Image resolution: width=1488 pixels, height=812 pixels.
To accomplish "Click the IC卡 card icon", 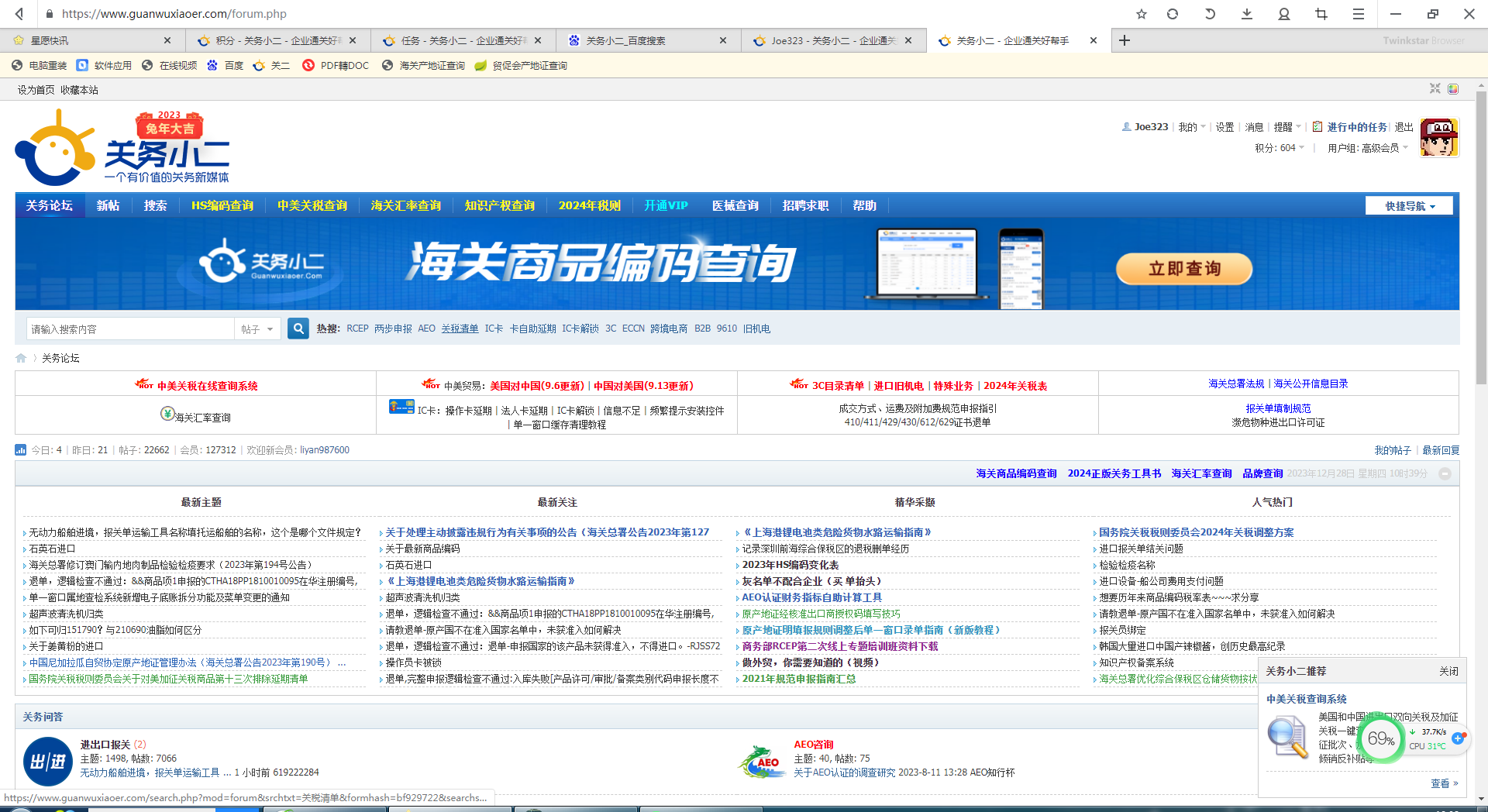I will click(x=401, y=407).
